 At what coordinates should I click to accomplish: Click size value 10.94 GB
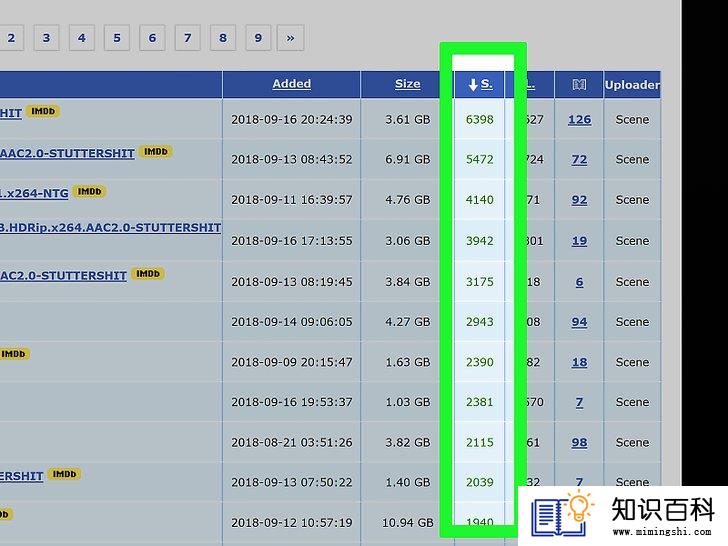[x=408, y=523]
